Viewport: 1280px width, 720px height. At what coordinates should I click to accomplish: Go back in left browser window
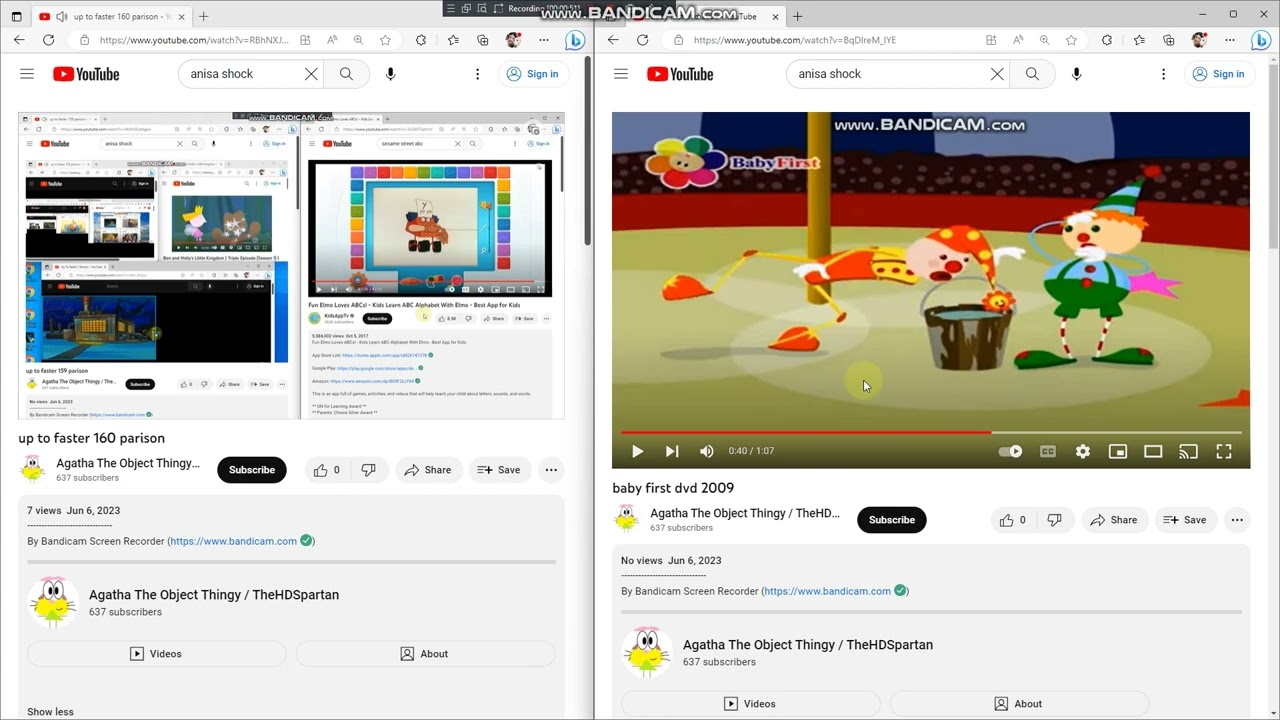coord(19,40)
